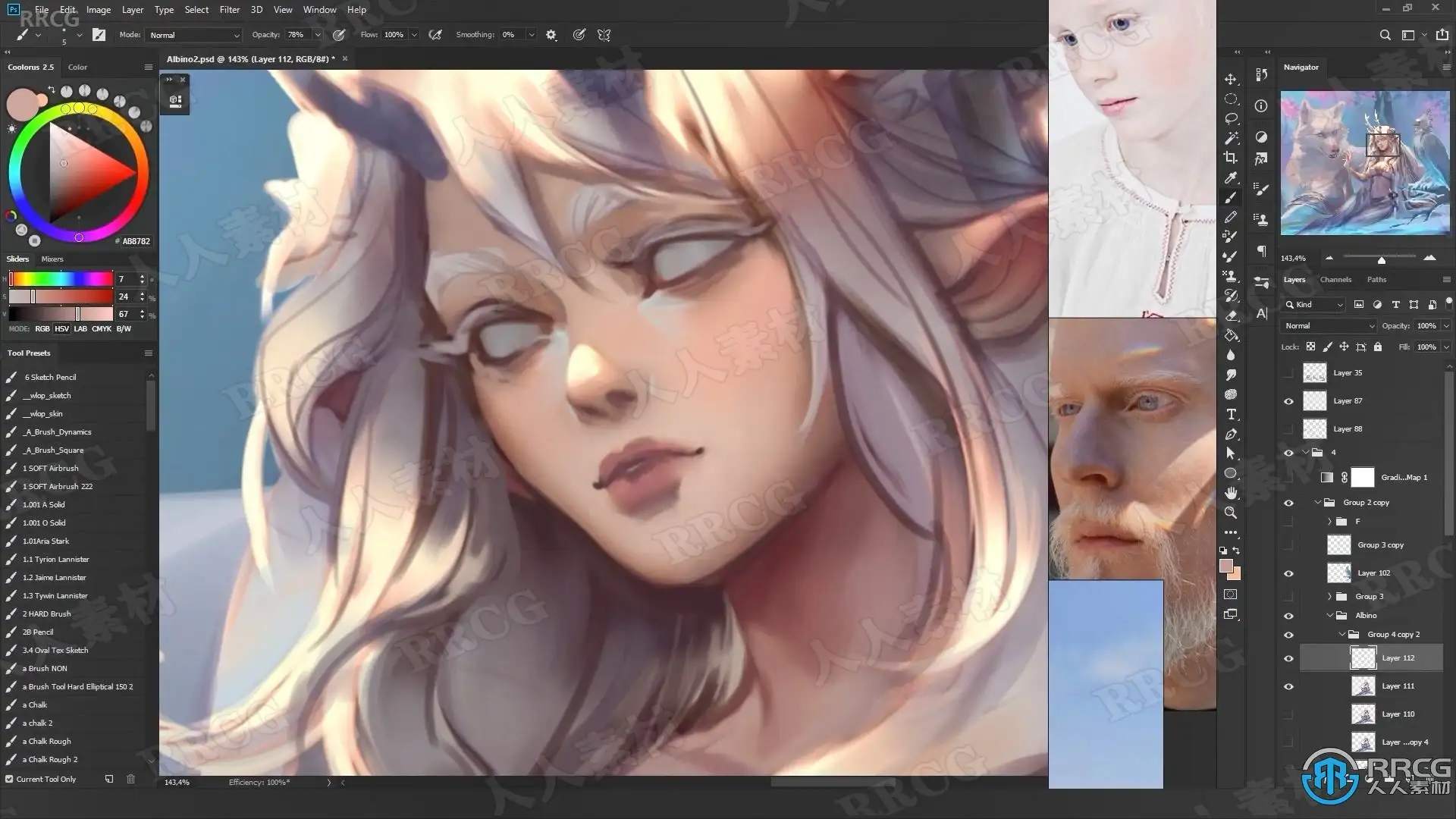Click the hue slider in Coolorus

61,279
